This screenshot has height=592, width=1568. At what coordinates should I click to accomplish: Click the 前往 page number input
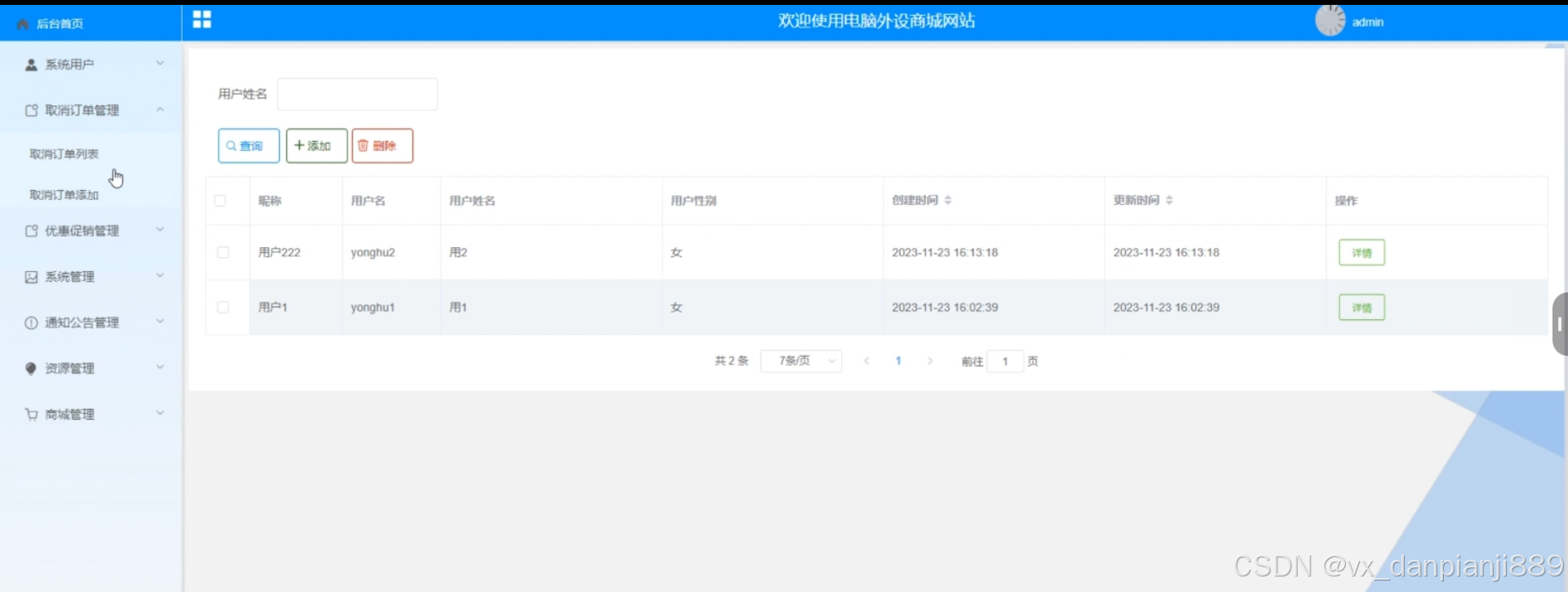tap(1005, 361)
